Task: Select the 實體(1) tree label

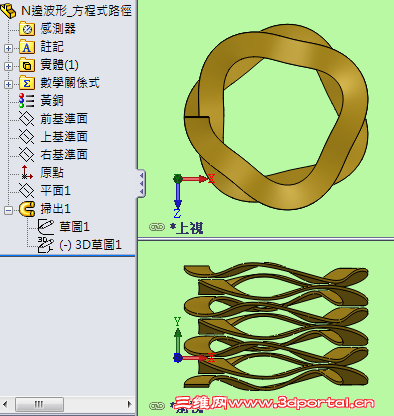Action: [59, 65]
